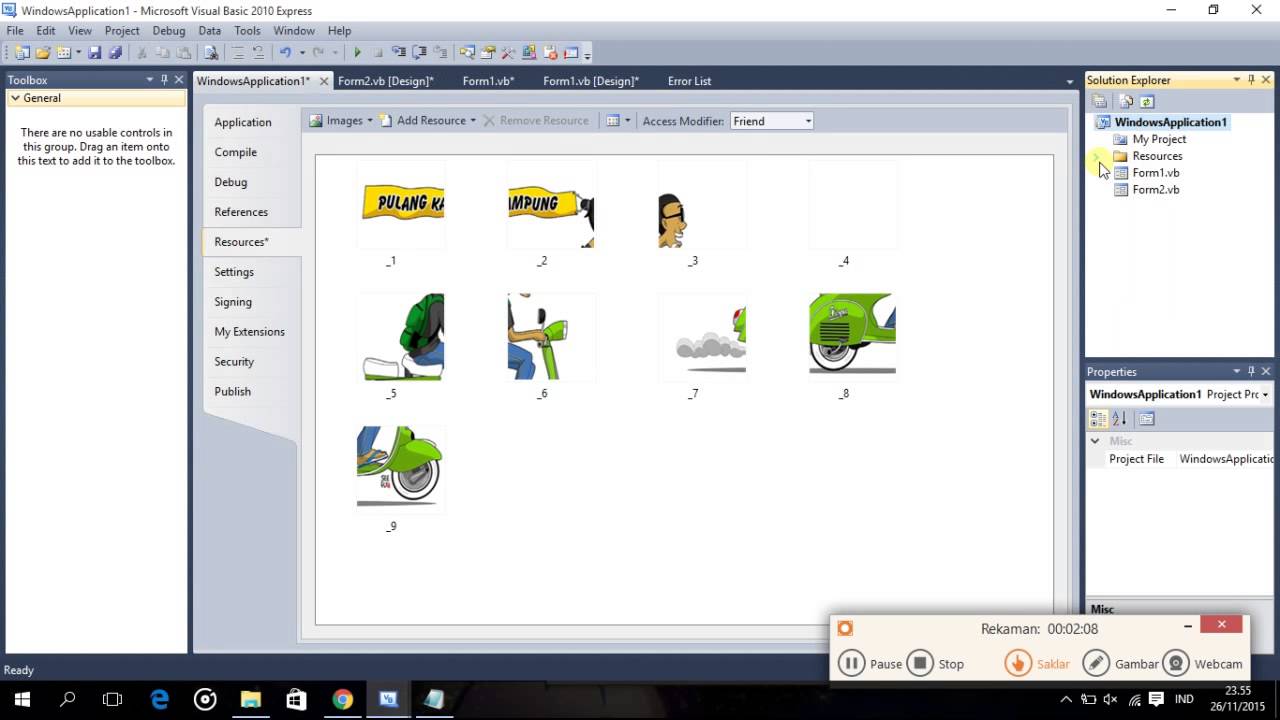Select the Application settings page
This screenshot has width=1280, height=720.
point(243,122)
